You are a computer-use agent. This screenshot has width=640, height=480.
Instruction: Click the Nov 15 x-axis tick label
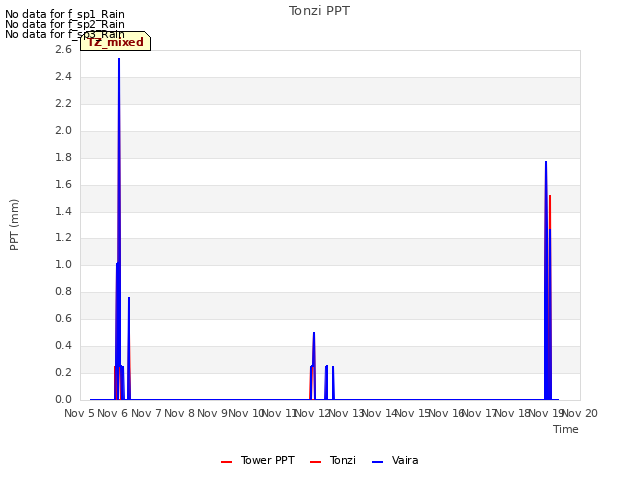tap(413, 413)
